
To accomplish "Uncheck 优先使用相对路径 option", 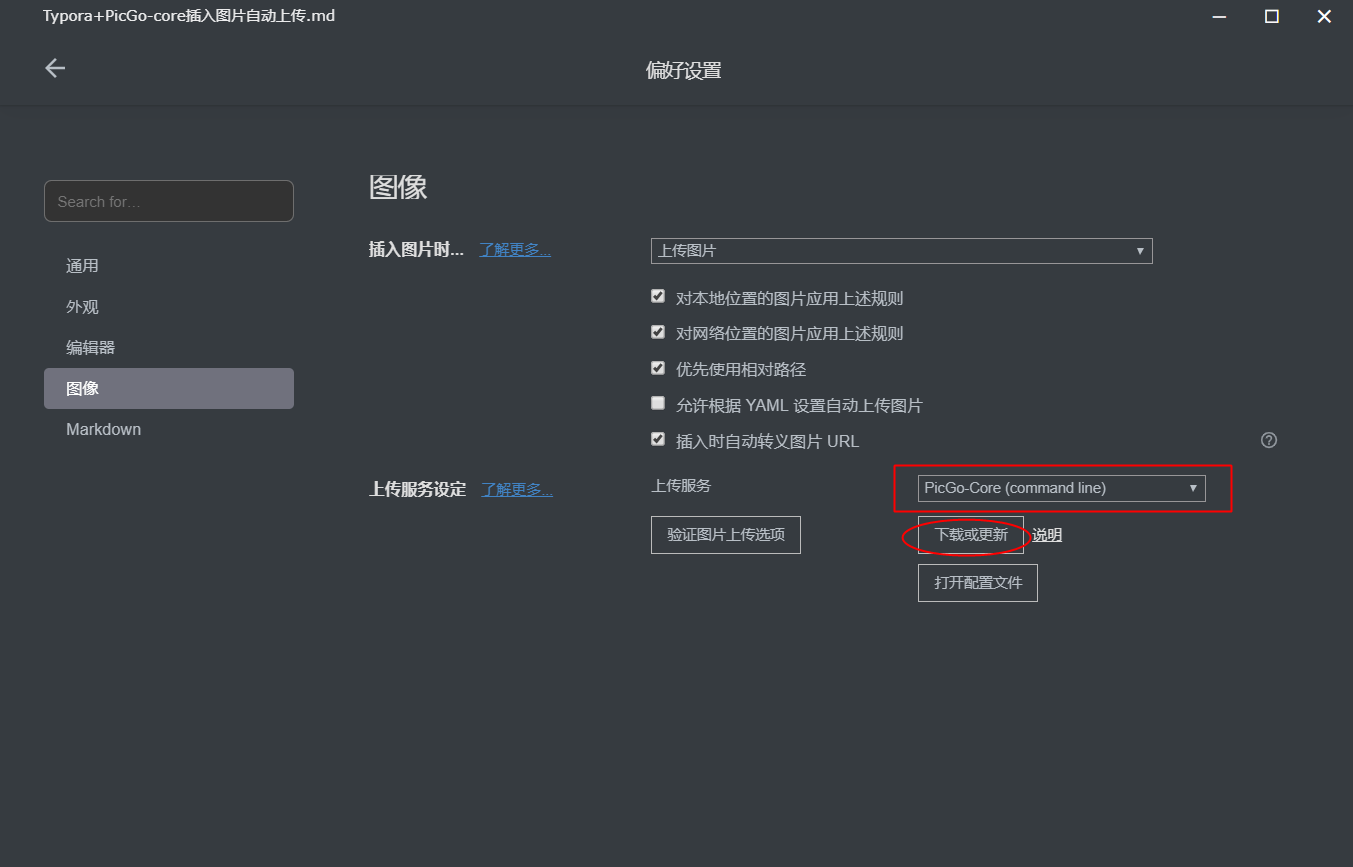I will click(x=658, y=368).
